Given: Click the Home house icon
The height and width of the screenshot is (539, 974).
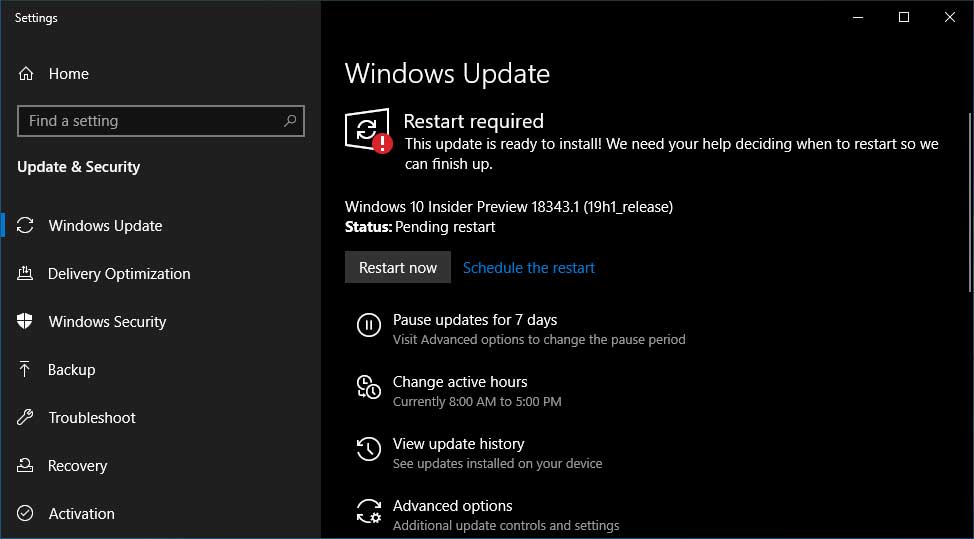Looking at the screenshot, I should pyautogui.click(x=25, y=74).
